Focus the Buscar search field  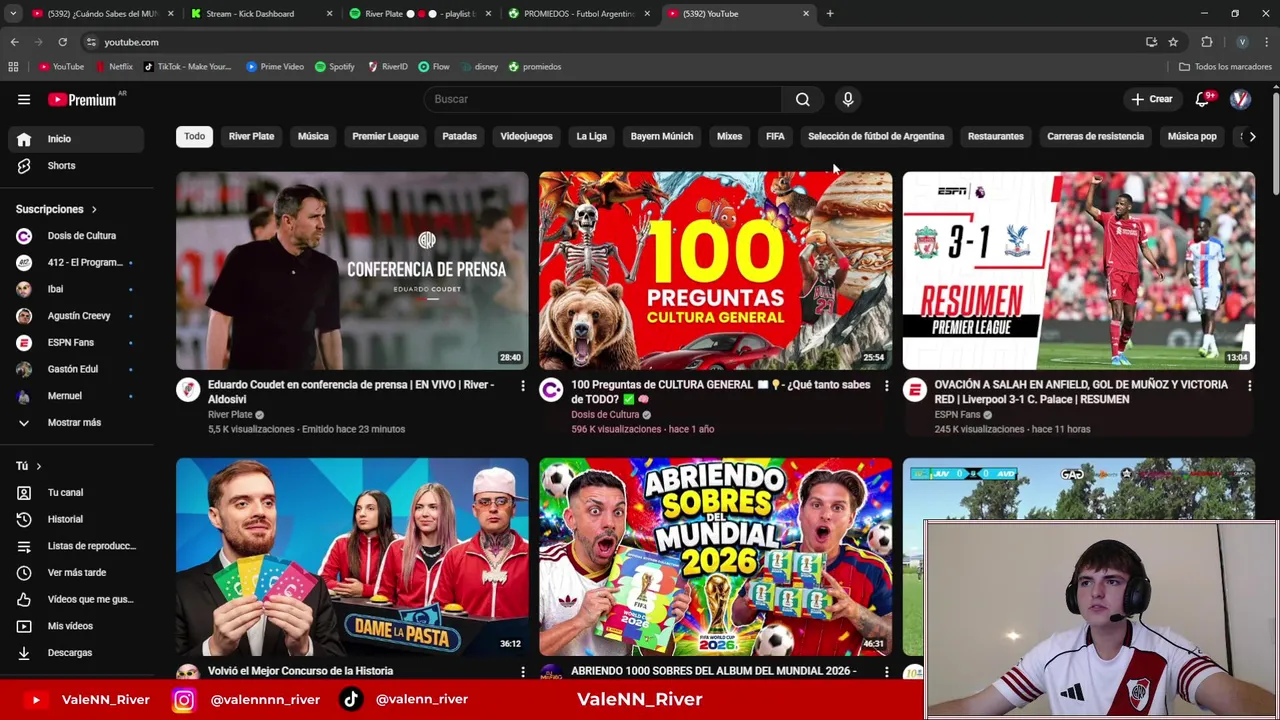tap(603, 99)
